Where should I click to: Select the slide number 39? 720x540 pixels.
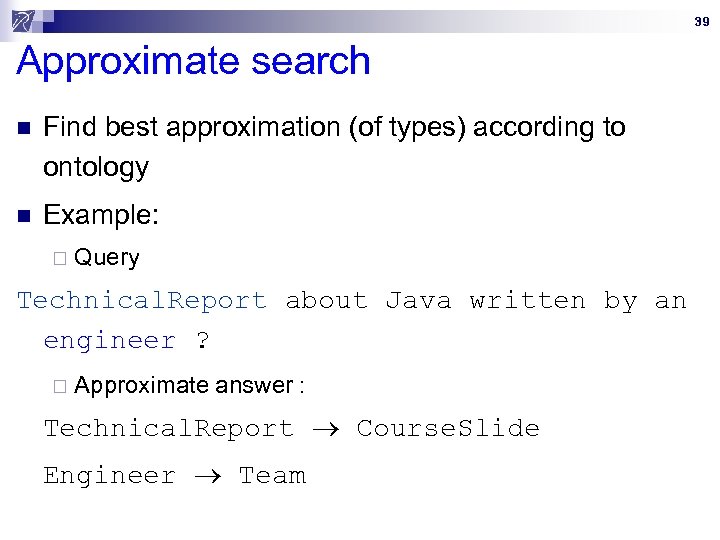point(699,20)
